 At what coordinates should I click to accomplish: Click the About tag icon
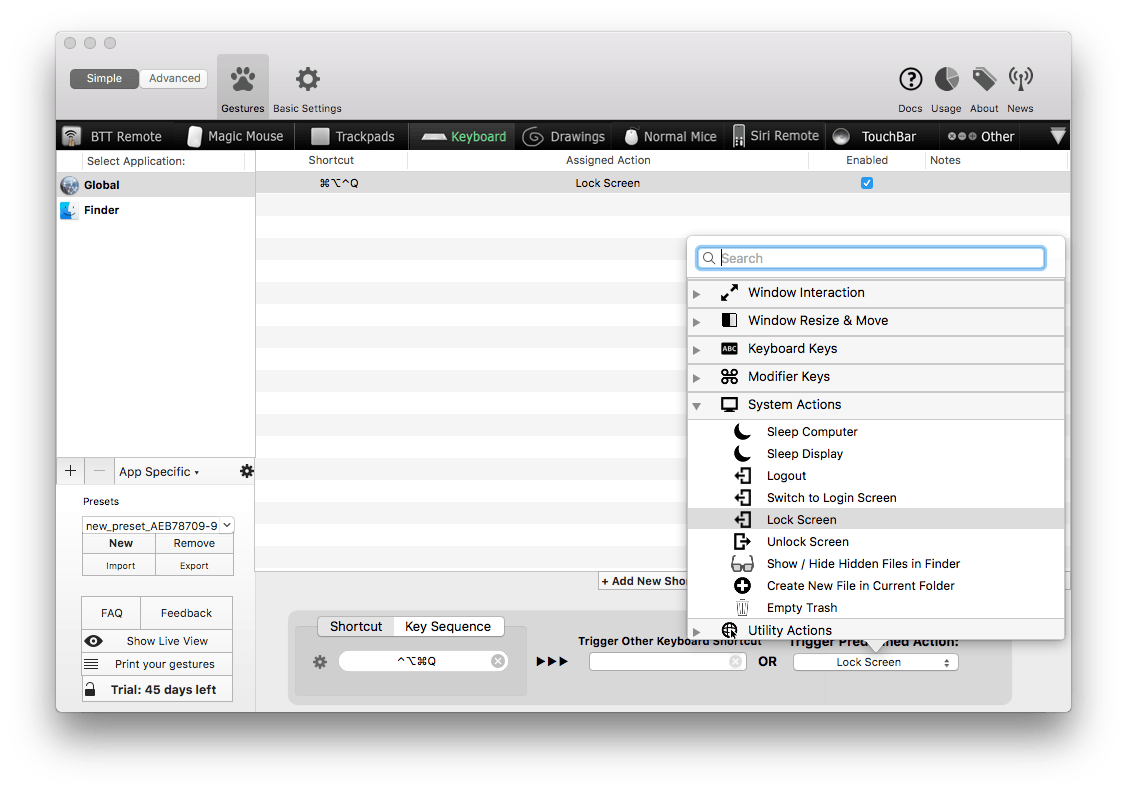(984, 79)
